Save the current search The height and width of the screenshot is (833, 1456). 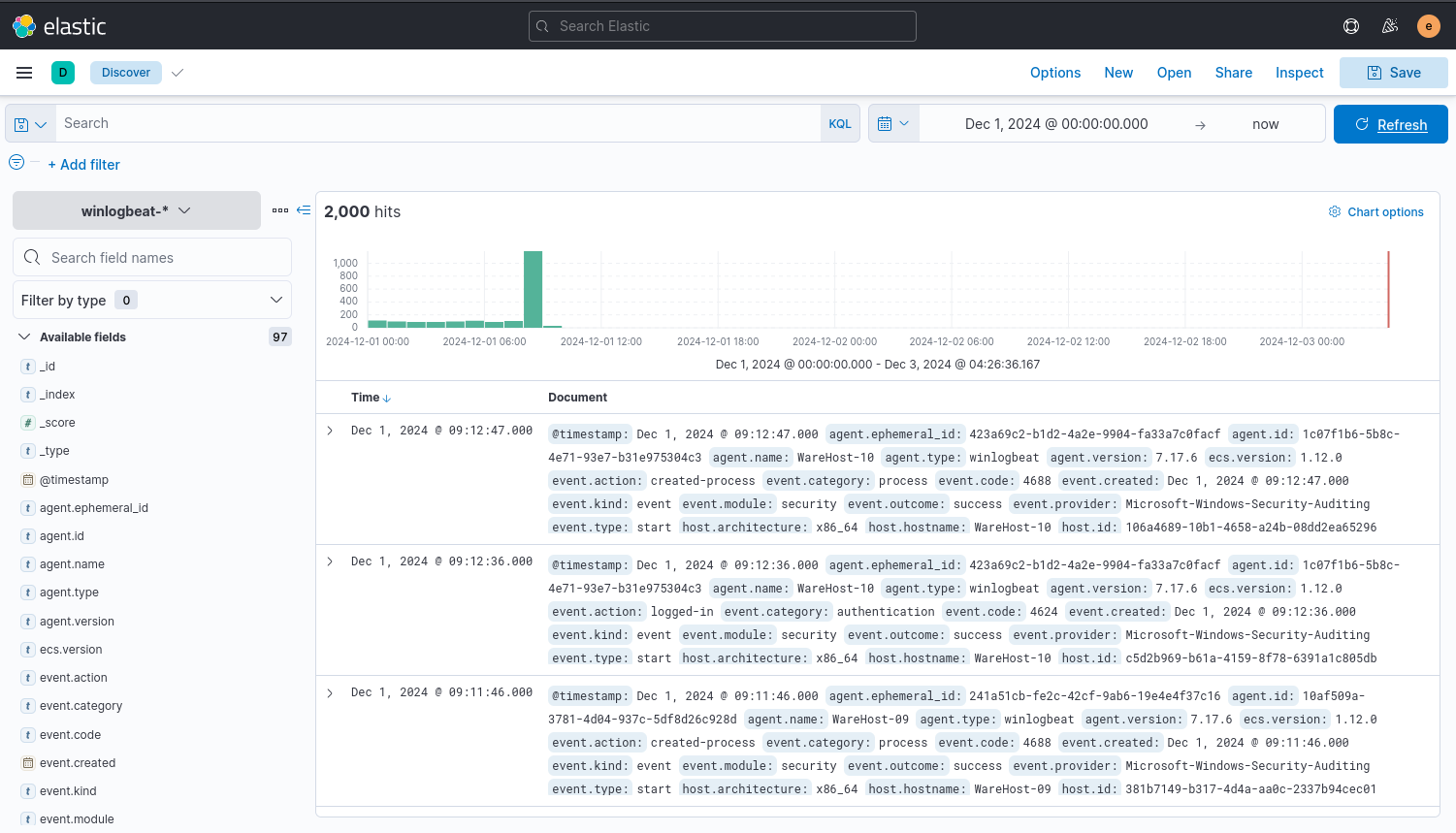1394,73
